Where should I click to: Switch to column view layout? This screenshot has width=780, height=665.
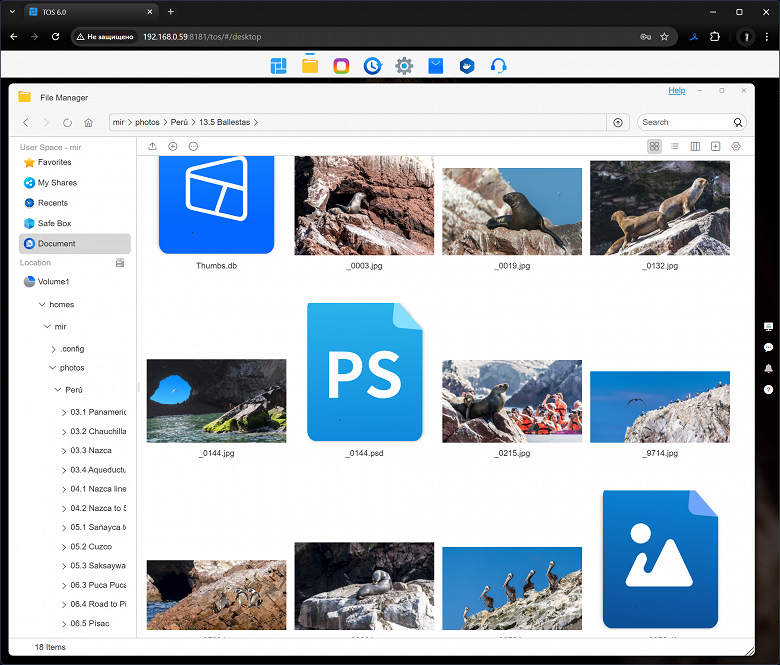point(695,146)
